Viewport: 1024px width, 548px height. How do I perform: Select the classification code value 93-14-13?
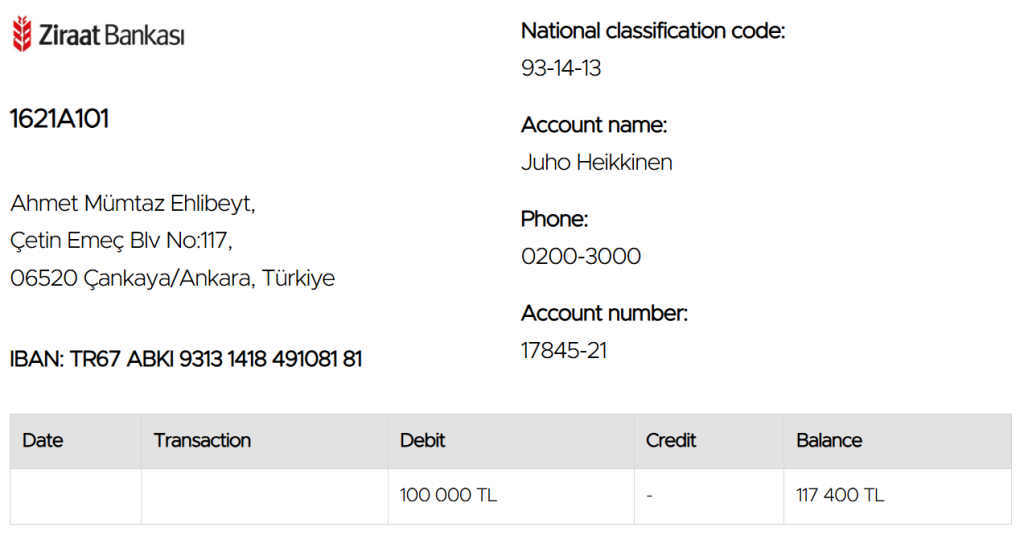tap(561, 68)
